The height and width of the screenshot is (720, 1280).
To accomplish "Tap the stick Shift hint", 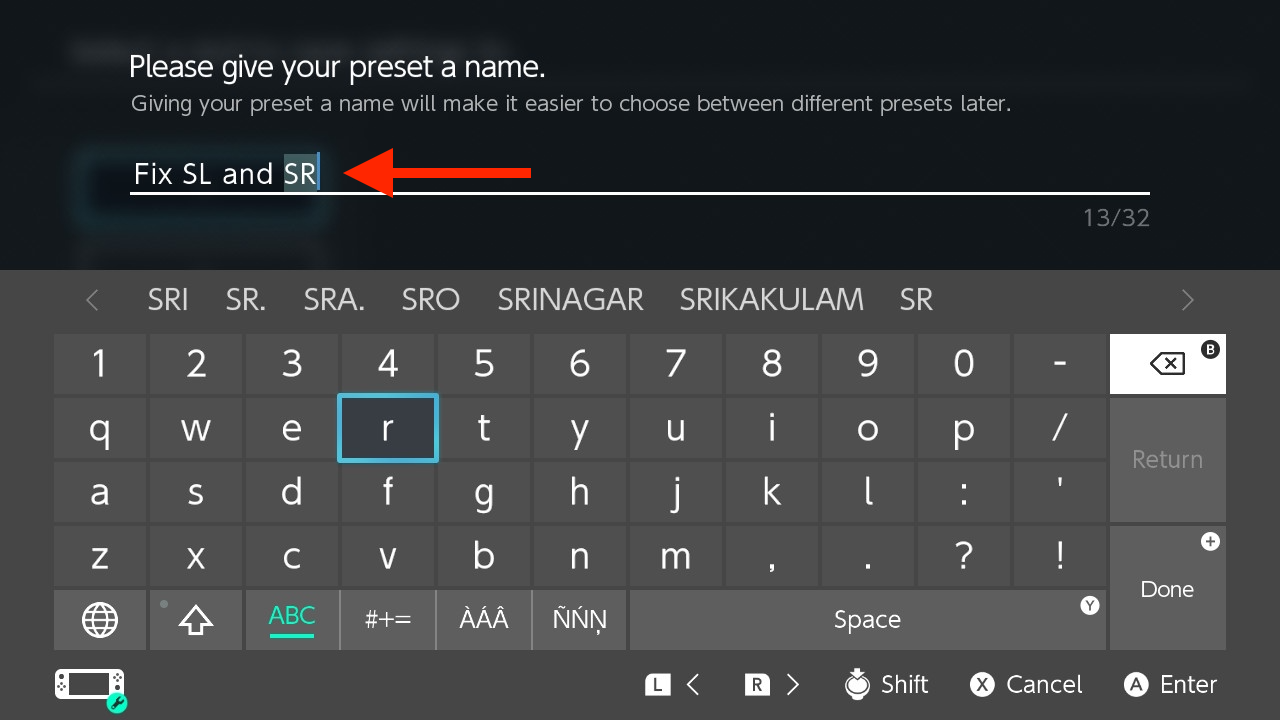I will coord(886,684).
